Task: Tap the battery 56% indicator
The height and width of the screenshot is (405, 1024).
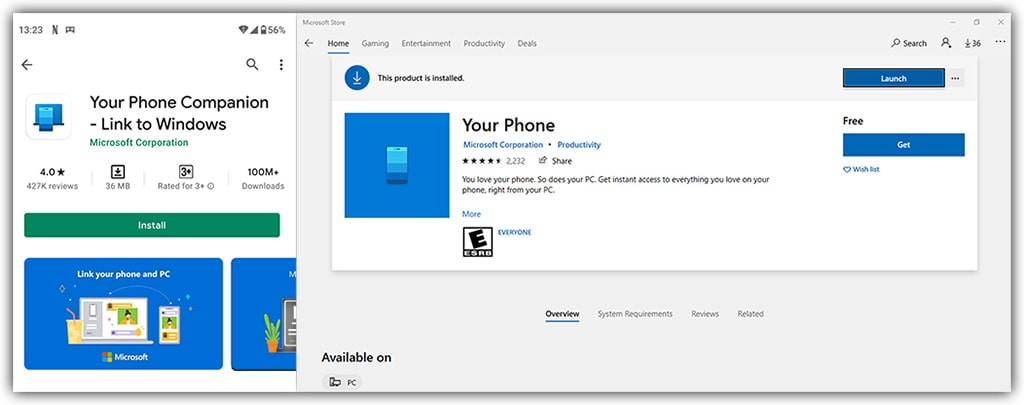Action: [x=273, y=30]
